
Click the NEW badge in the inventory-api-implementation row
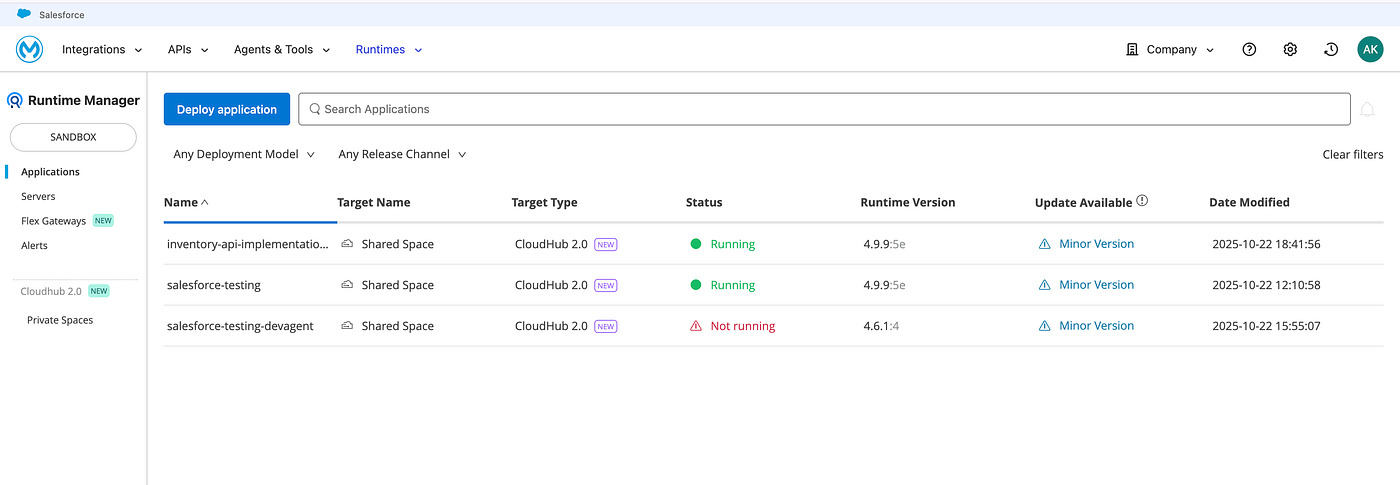[x=606, y=244]
